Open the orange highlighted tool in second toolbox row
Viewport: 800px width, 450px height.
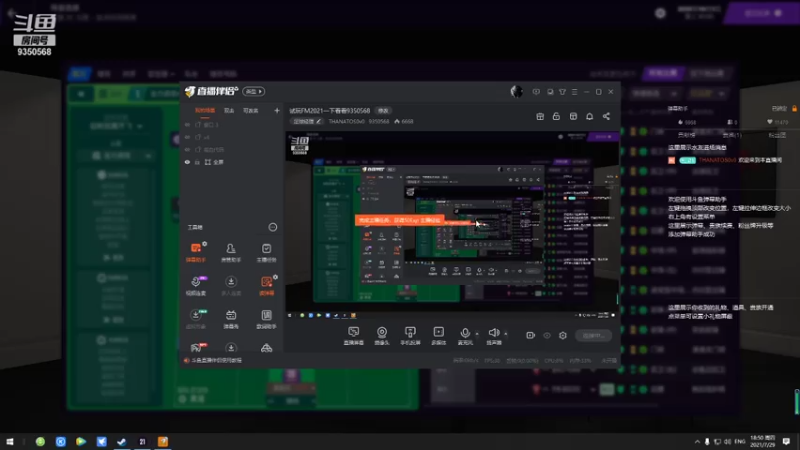266,285
